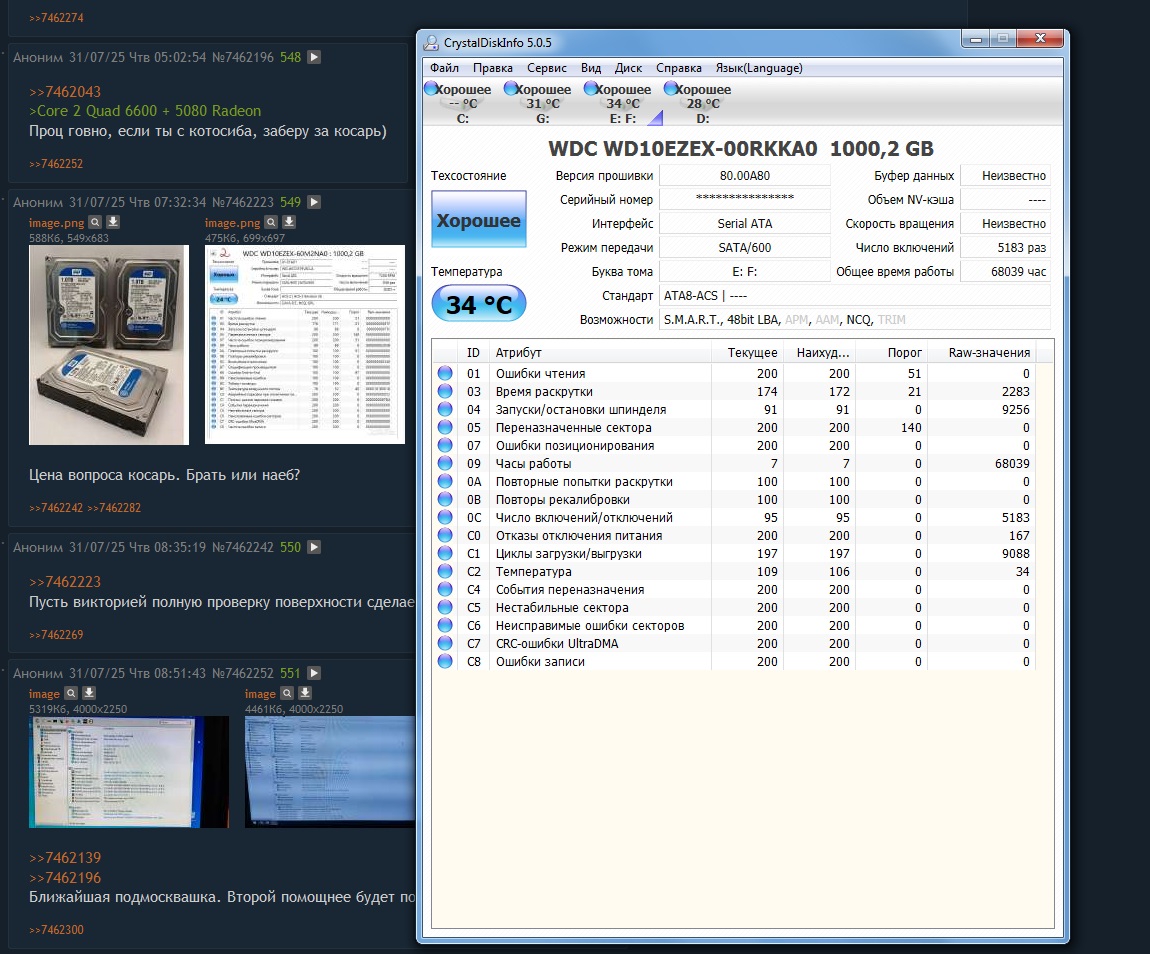Click the Число включений value 5183 раз
The image size is (1150, 954).
[x=1006, y=247]
